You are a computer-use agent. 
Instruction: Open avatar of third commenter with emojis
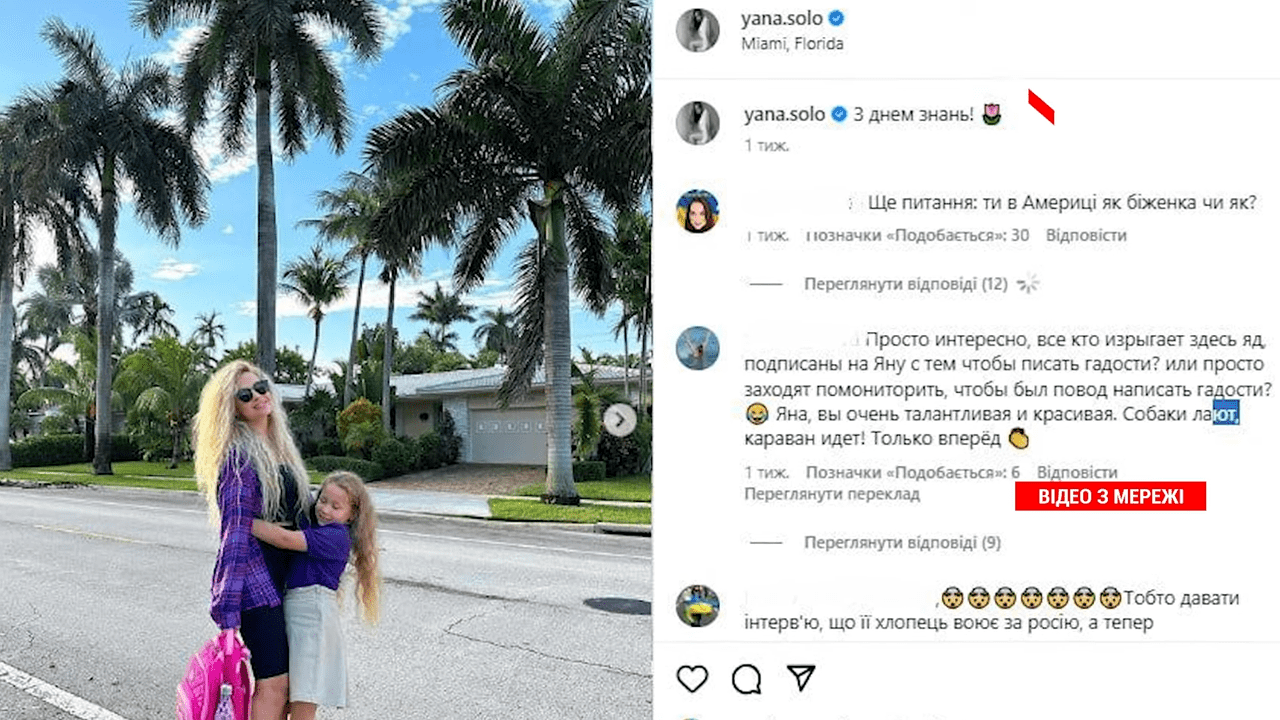click(697, 605)
